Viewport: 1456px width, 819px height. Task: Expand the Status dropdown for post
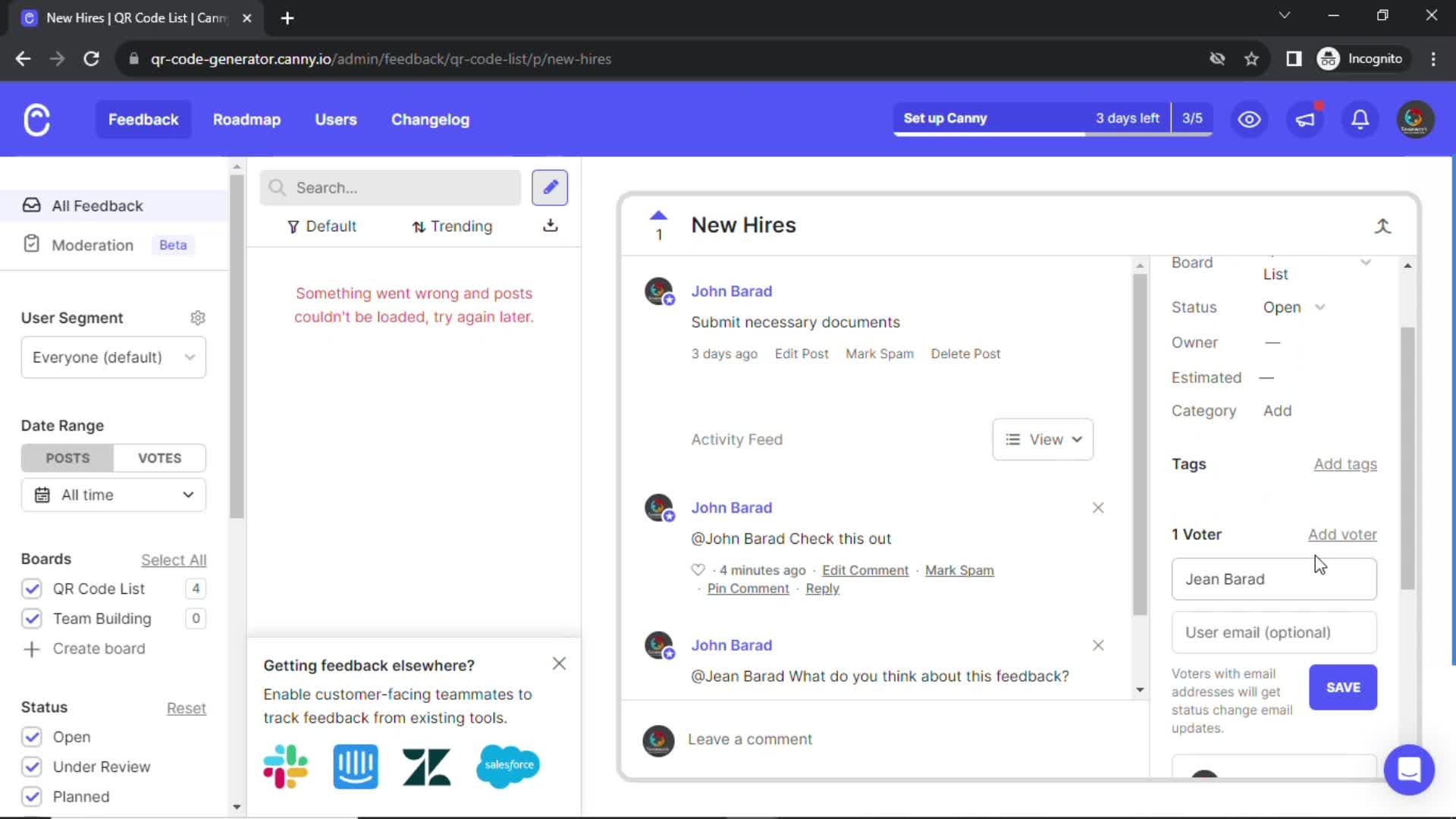click(1294, 307)
